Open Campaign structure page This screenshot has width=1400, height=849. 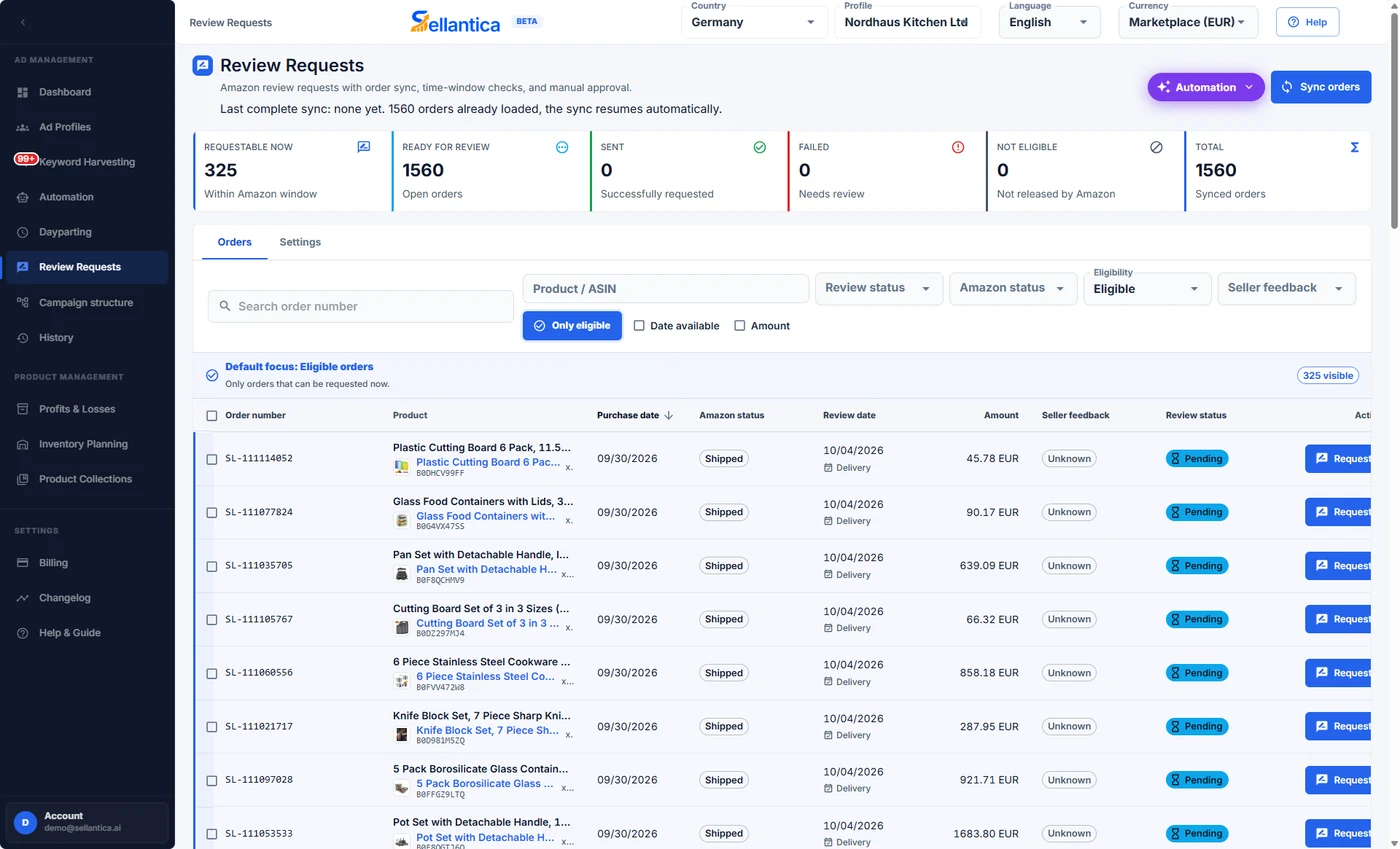[84, 302]
